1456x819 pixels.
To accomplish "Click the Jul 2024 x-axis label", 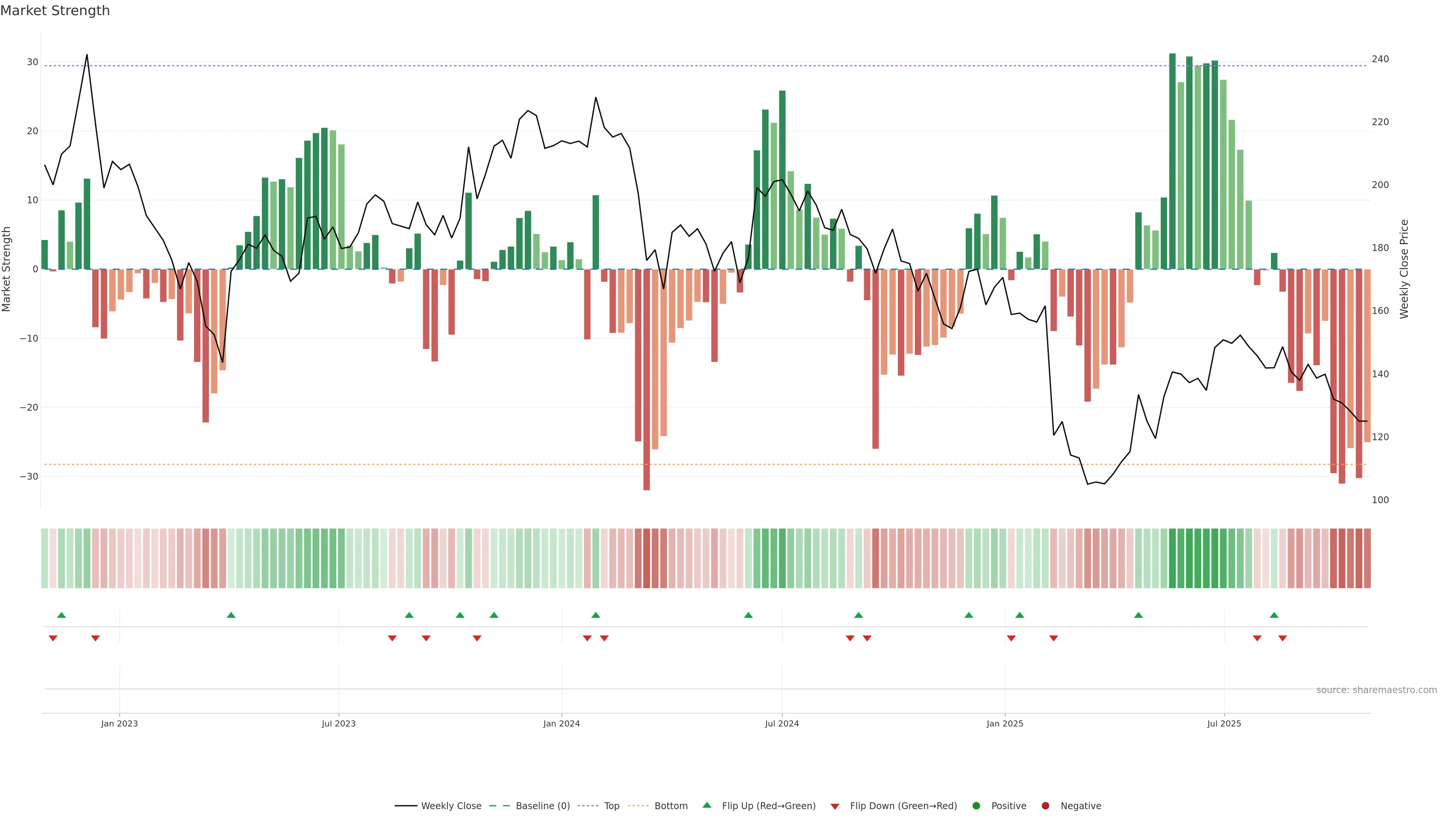I will [x=782, y=723].
